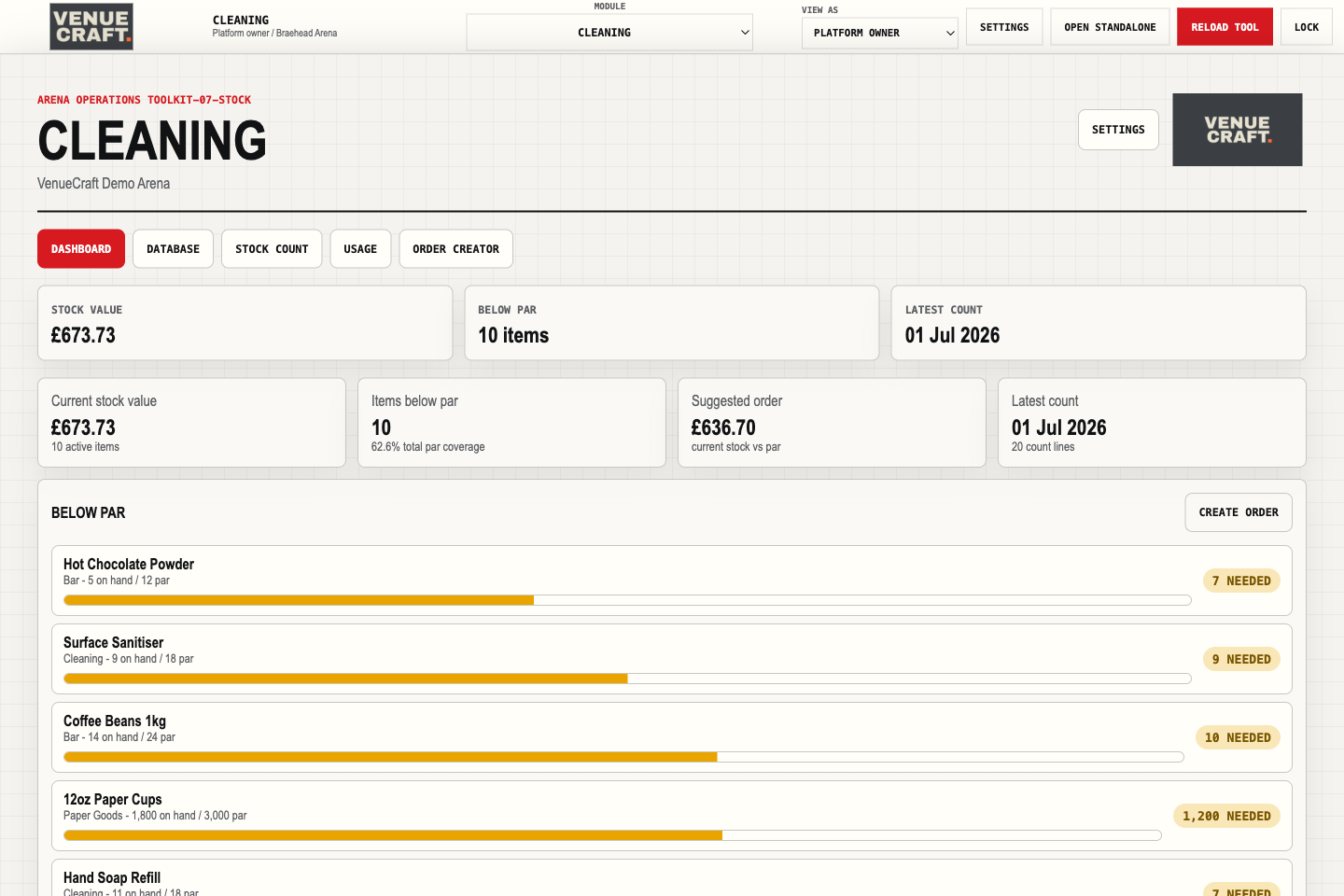Click the '62.6% total par coverage' text
This screenshot has width=1344, height=896.
tap(428, 447)
